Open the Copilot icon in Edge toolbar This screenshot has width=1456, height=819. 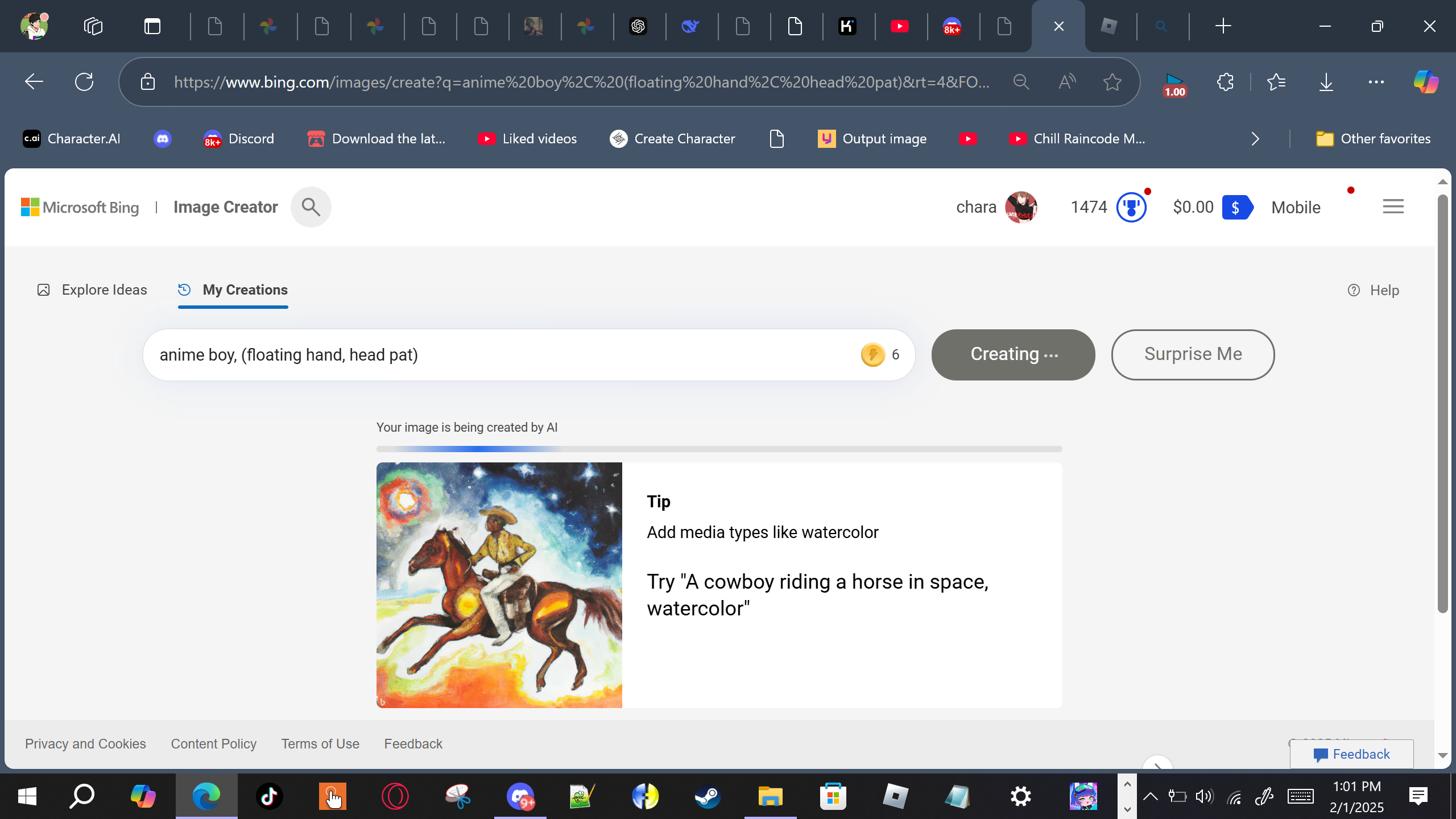[x=1426, y=82]
